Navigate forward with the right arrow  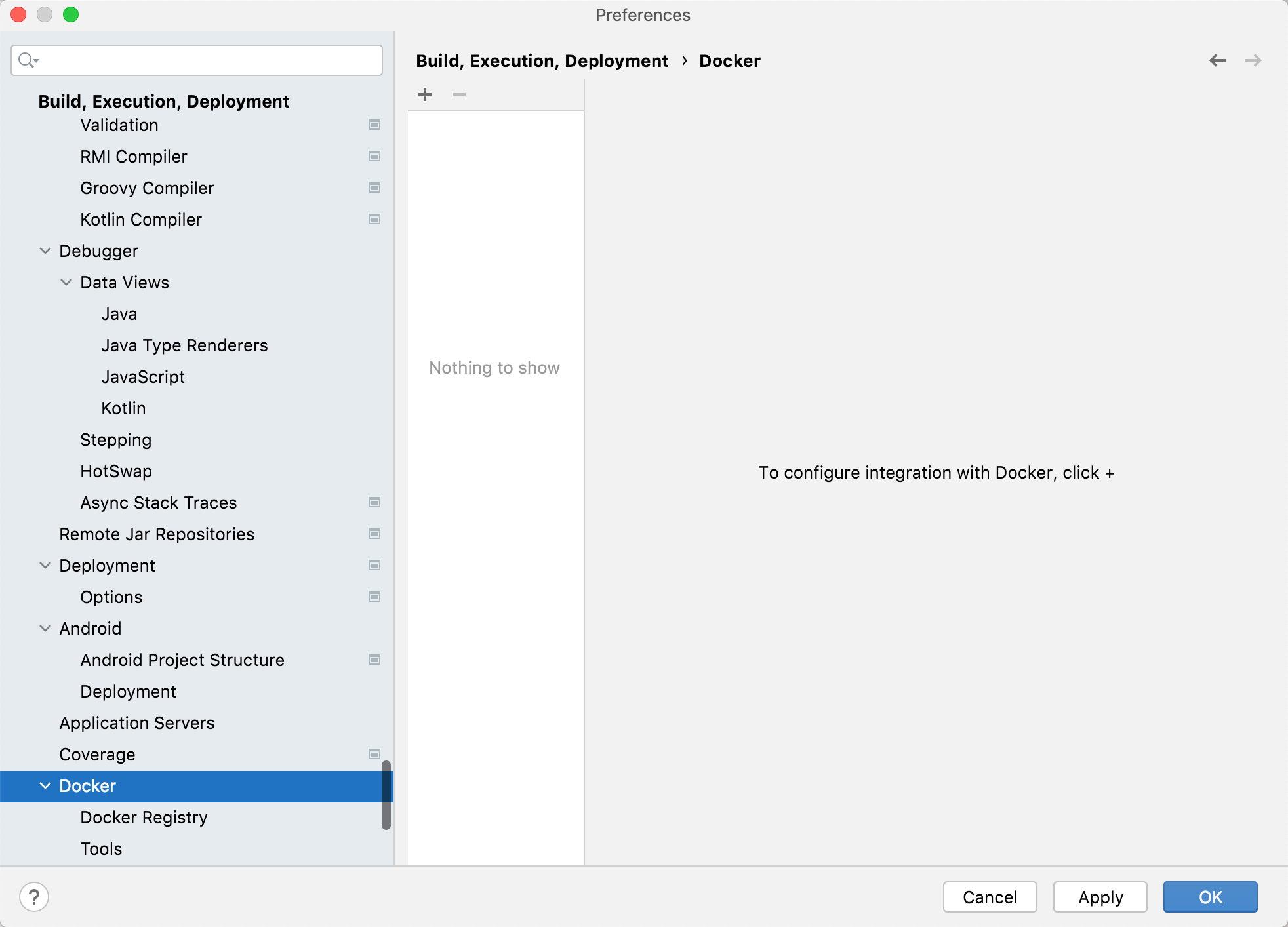pos(1253,60)
